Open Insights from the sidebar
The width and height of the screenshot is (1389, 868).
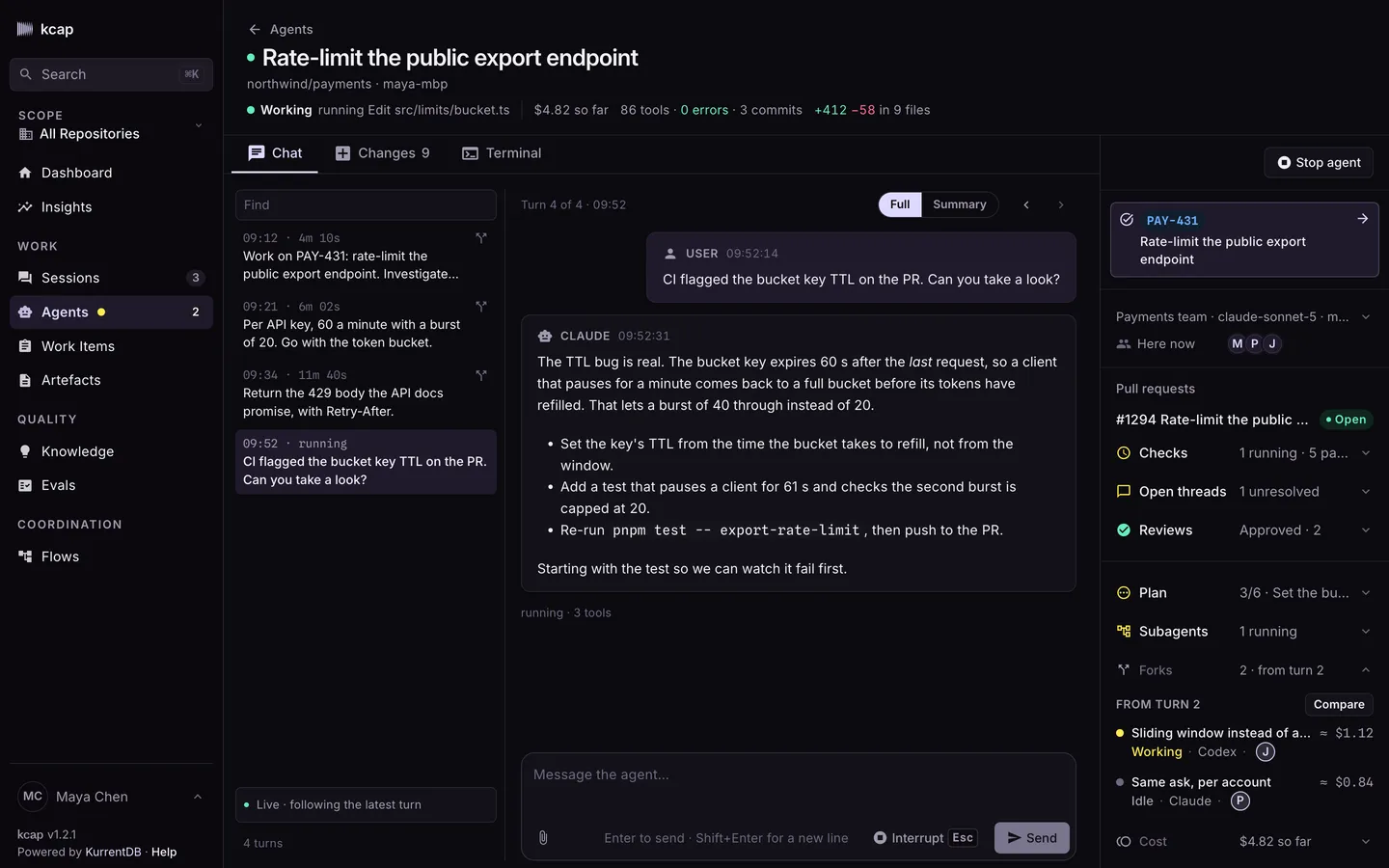111,207
